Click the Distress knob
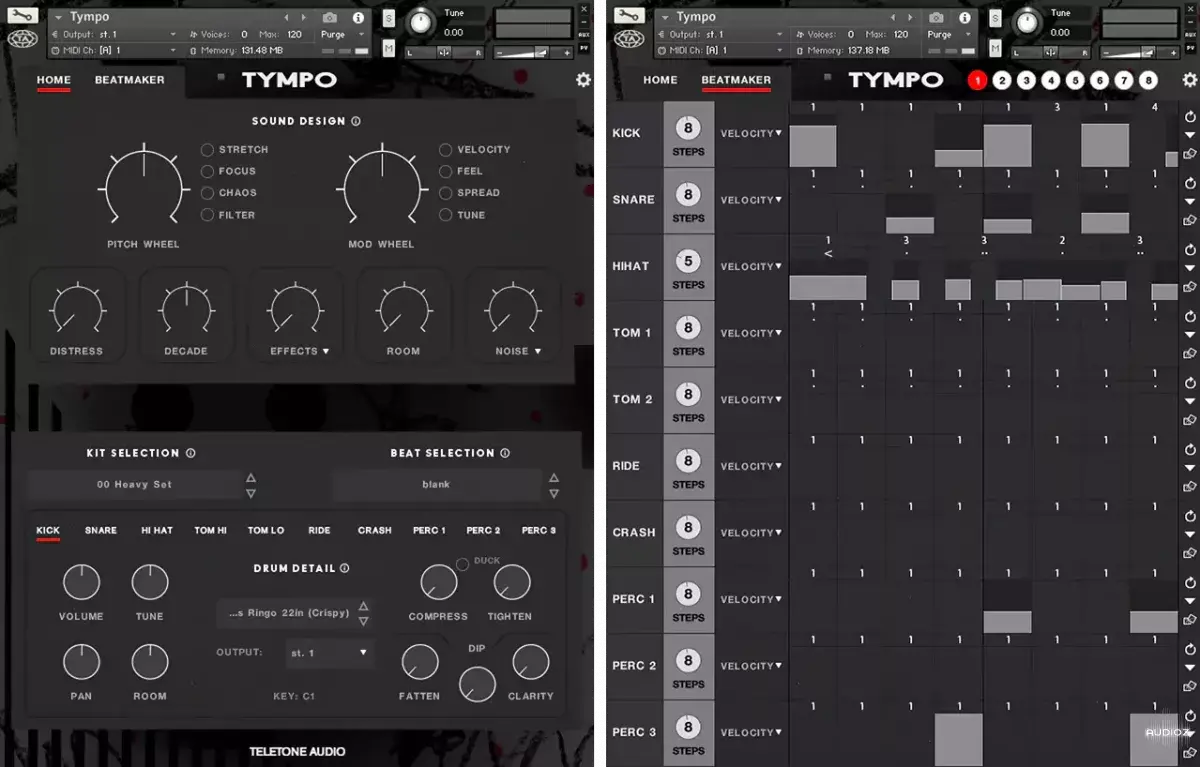The height and width of the screenshot is (767, 1200). point(76,308)
